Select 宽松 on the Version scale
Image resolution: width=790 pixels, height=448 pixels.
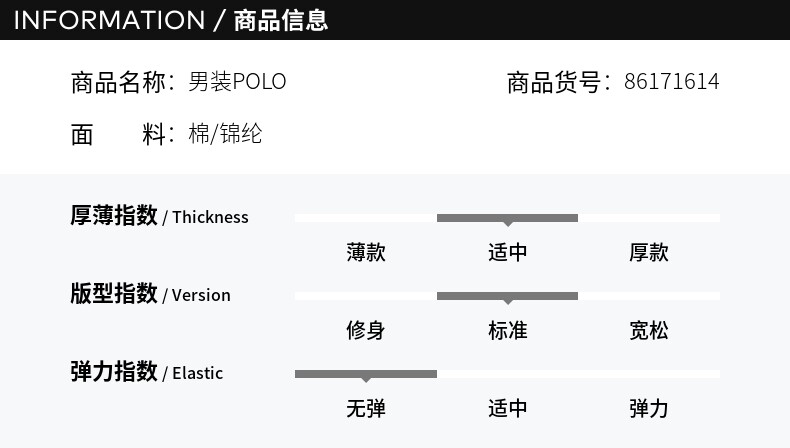[648, 330]
